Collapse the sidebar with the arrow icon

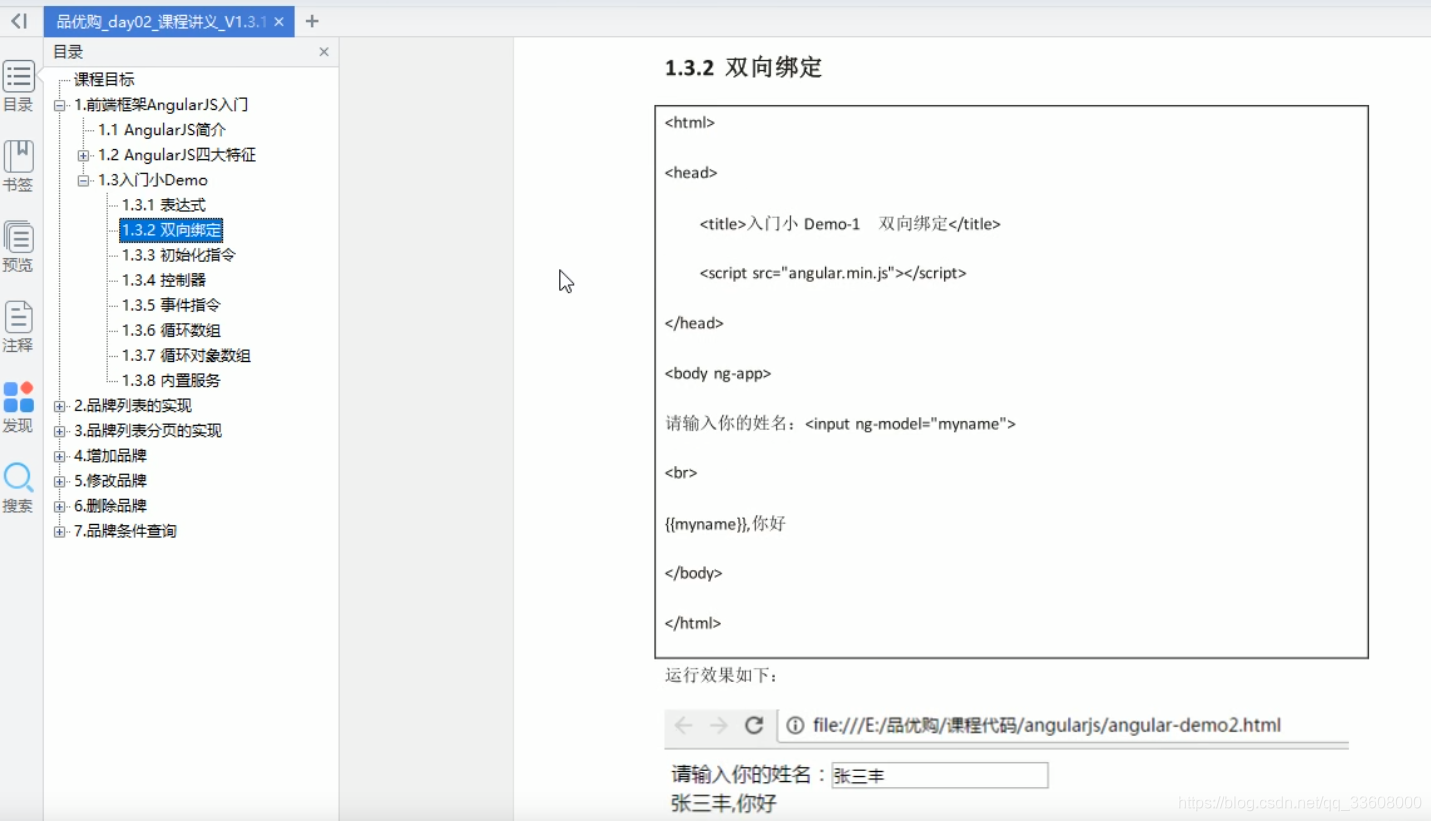click(x=19, y=21)
